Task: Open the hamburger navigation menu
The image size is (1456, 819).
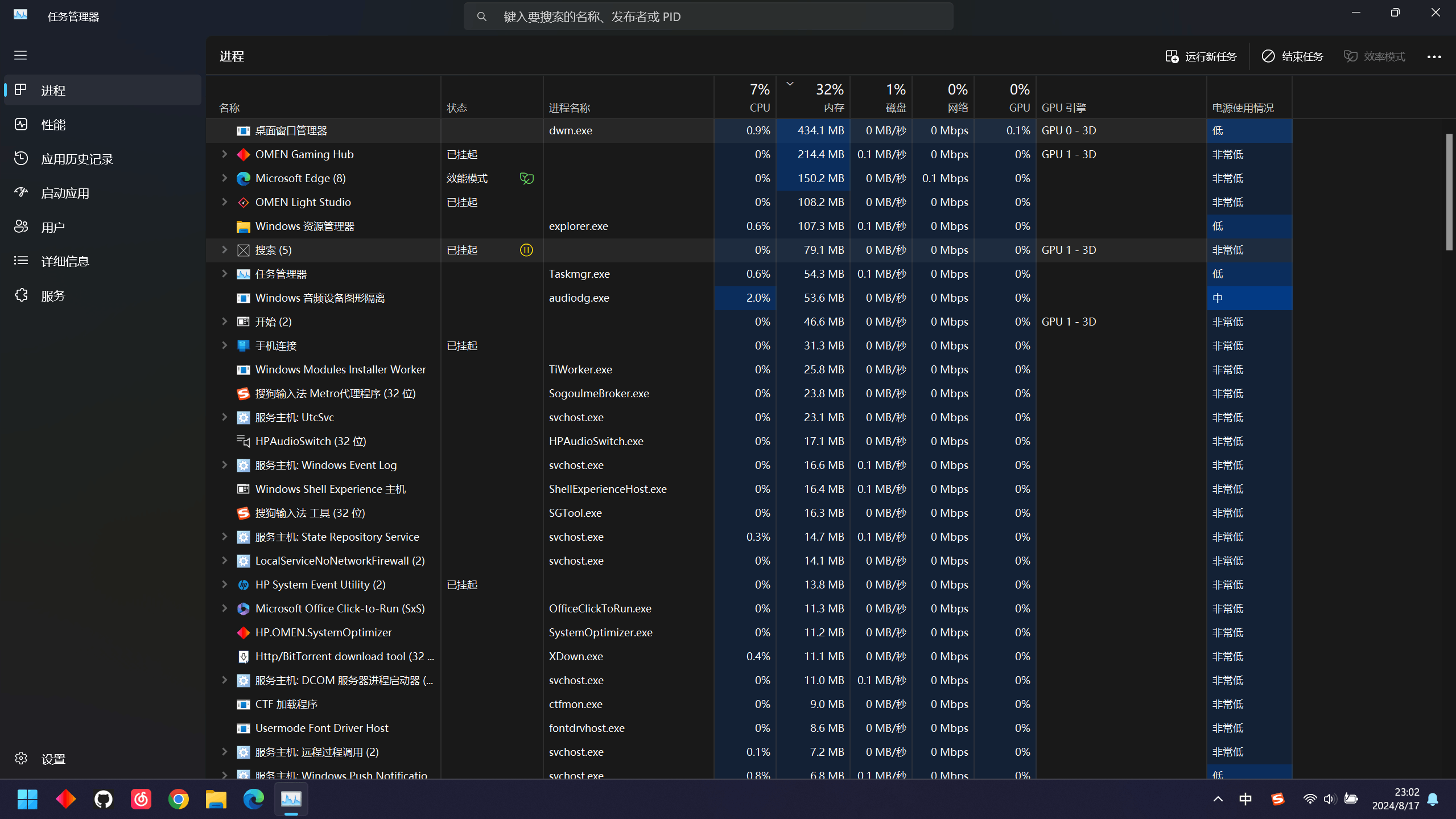Action: (x=20, y=55)
